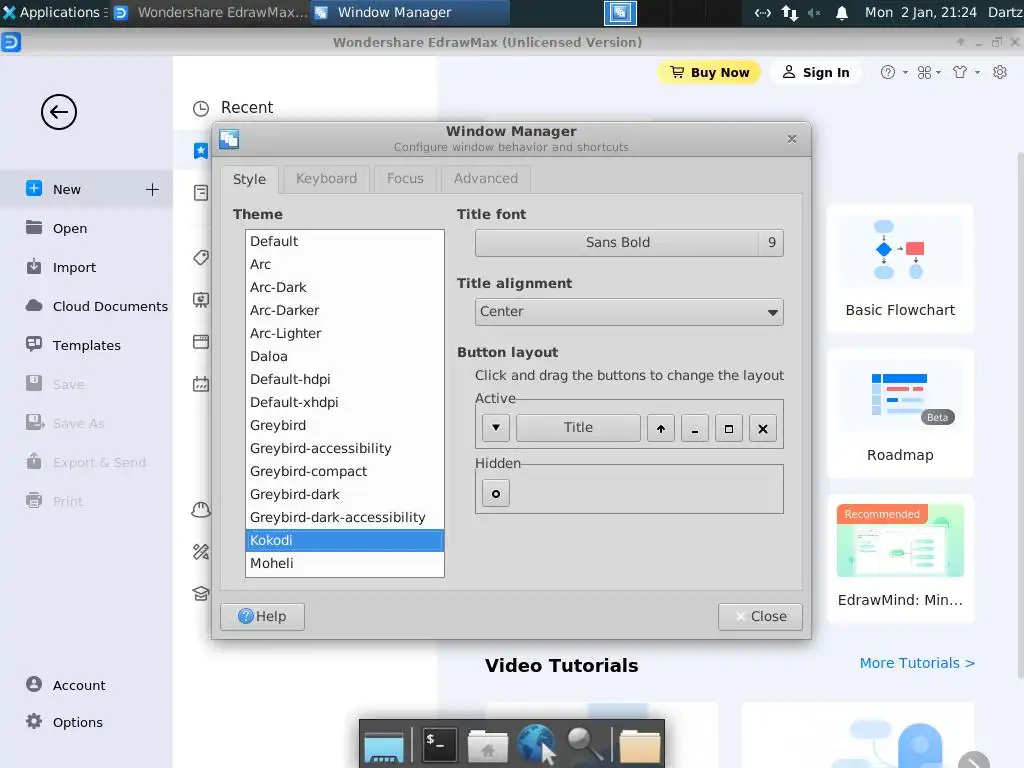Open the apps grid icon in EdrawMax toolbar
This screenshot has height=768, width=1024.
924,72
